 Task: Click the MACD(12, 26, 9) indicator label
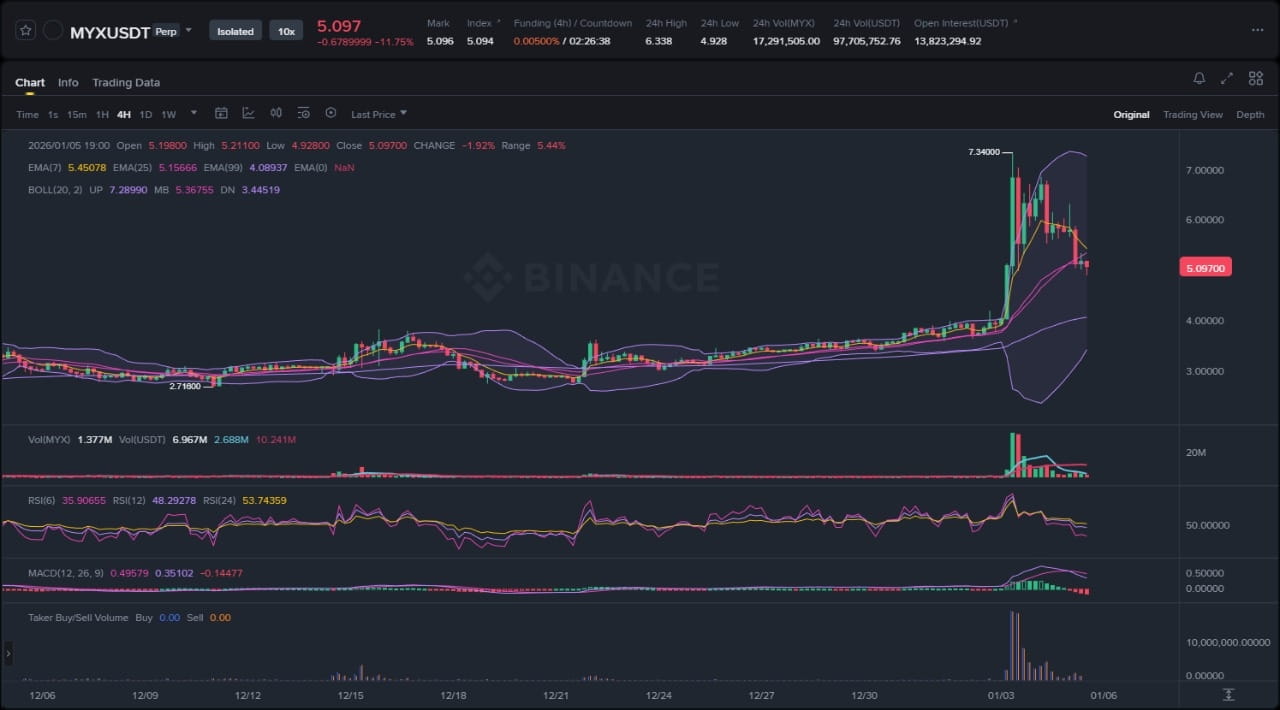pos(64,573)
